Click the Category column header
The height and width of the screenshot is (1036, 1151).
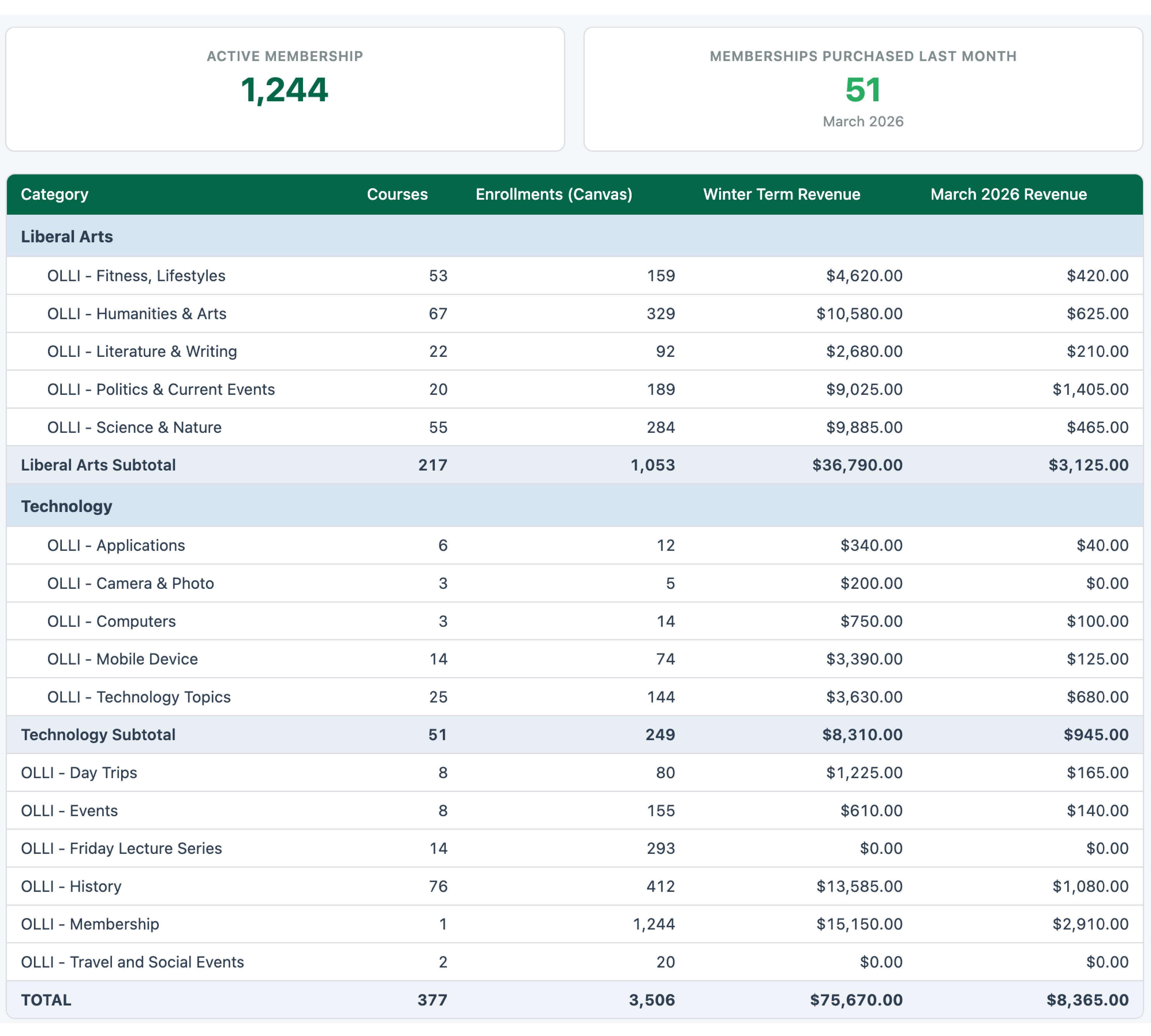tap(55, 194)
